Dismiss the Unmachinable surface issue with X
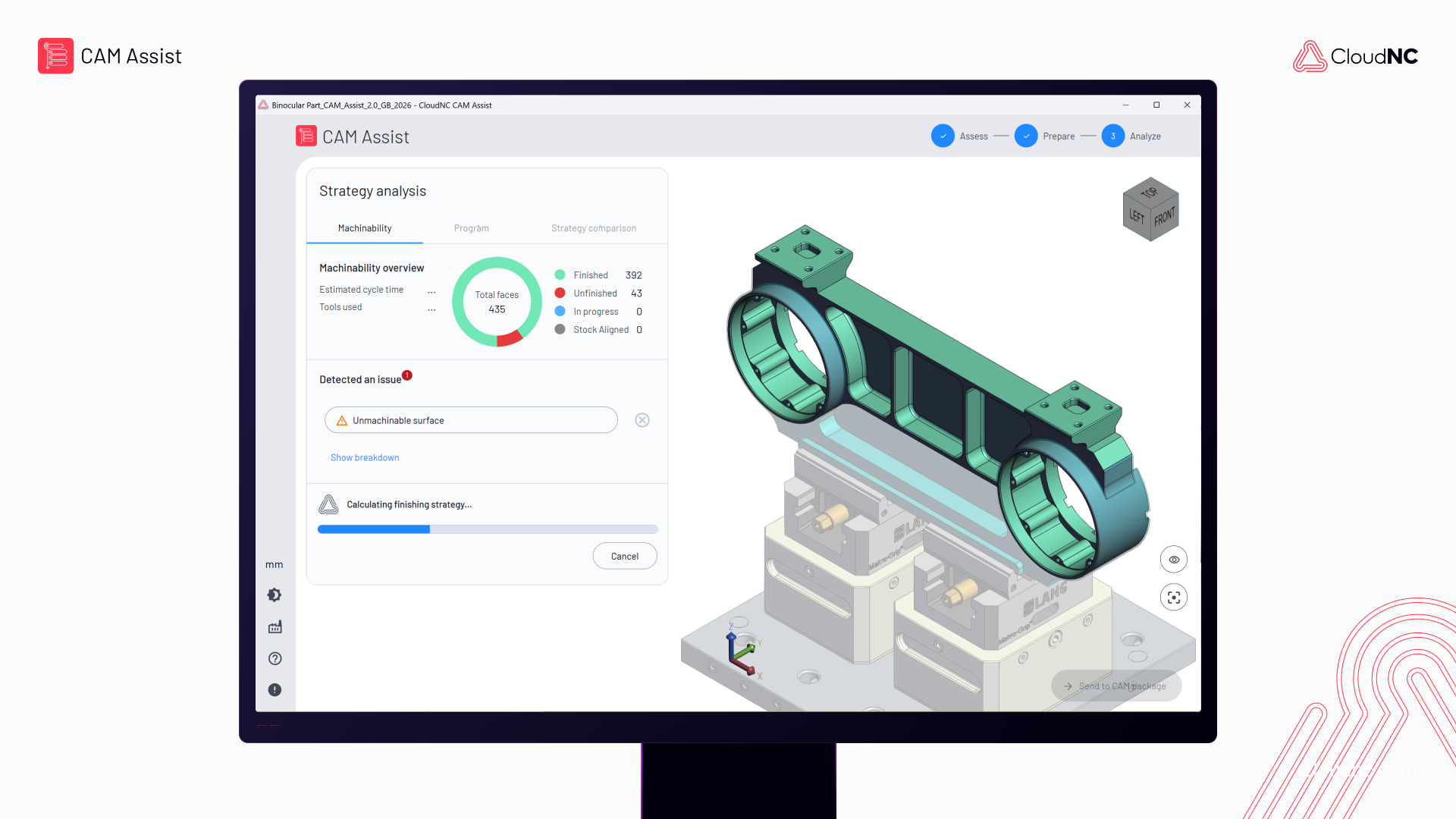Screen dimensions: 1456x819 [x=642, y=420]
